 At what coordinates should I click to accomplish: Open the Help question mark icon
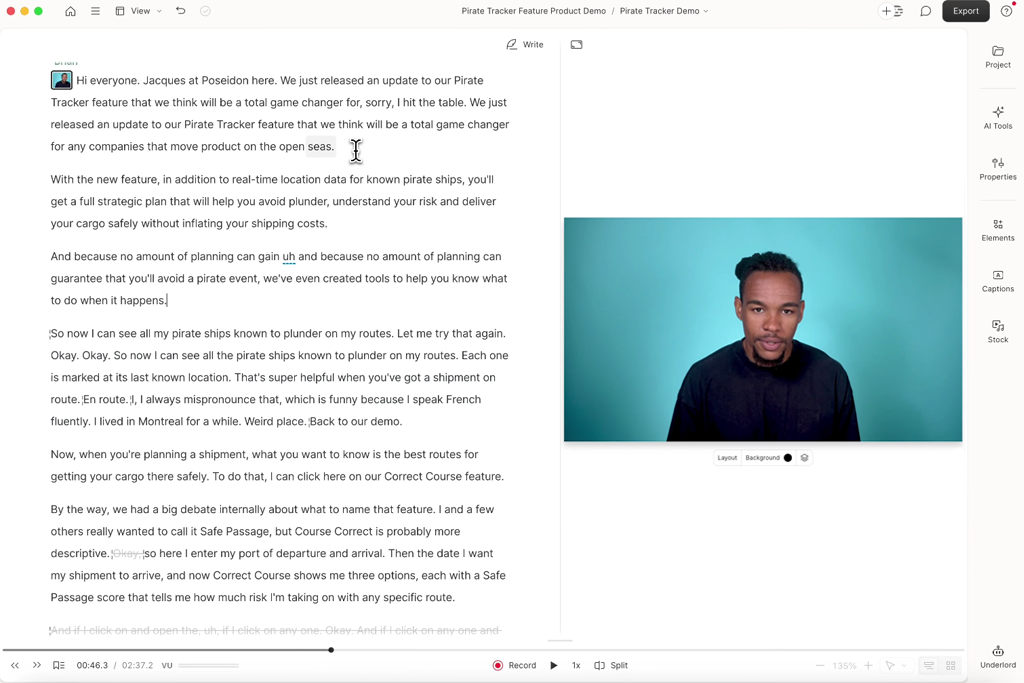pyautogui.click(x=1006, y=11)
